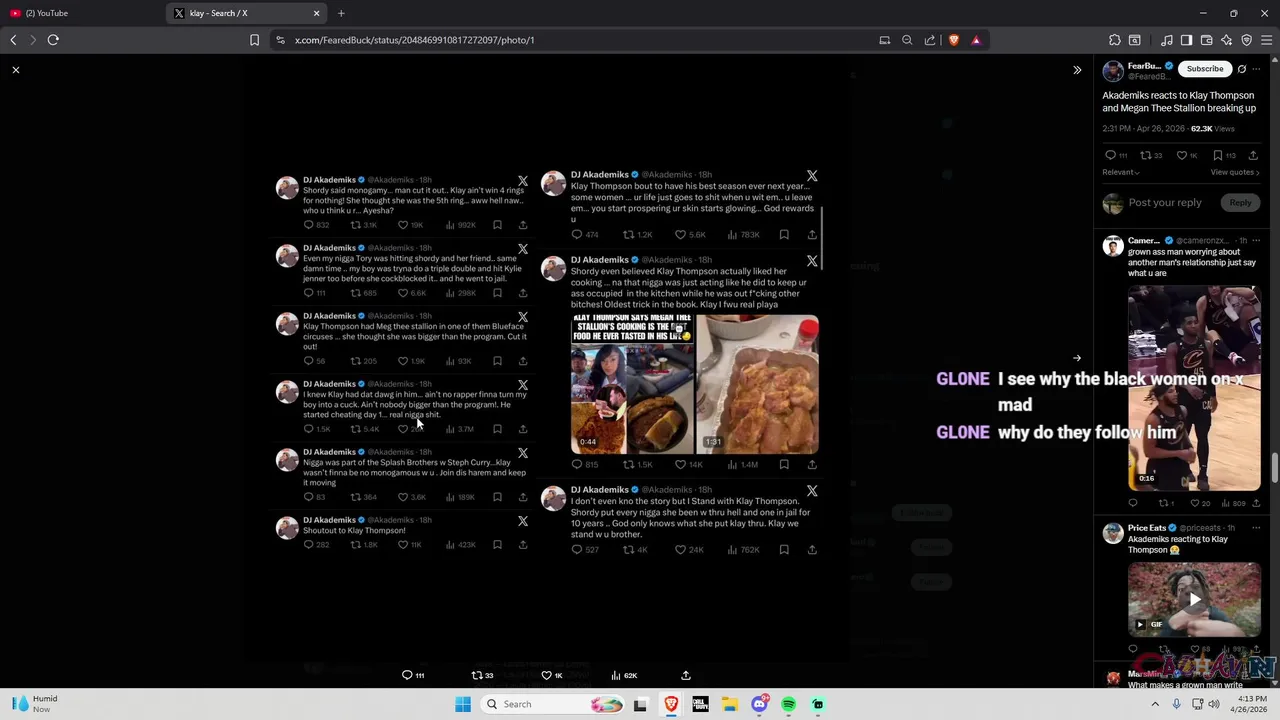Viewport: 1280px width, 720px height.
Task: Open Leo AI sparkle icon
Action: (x=1227, y=40)
